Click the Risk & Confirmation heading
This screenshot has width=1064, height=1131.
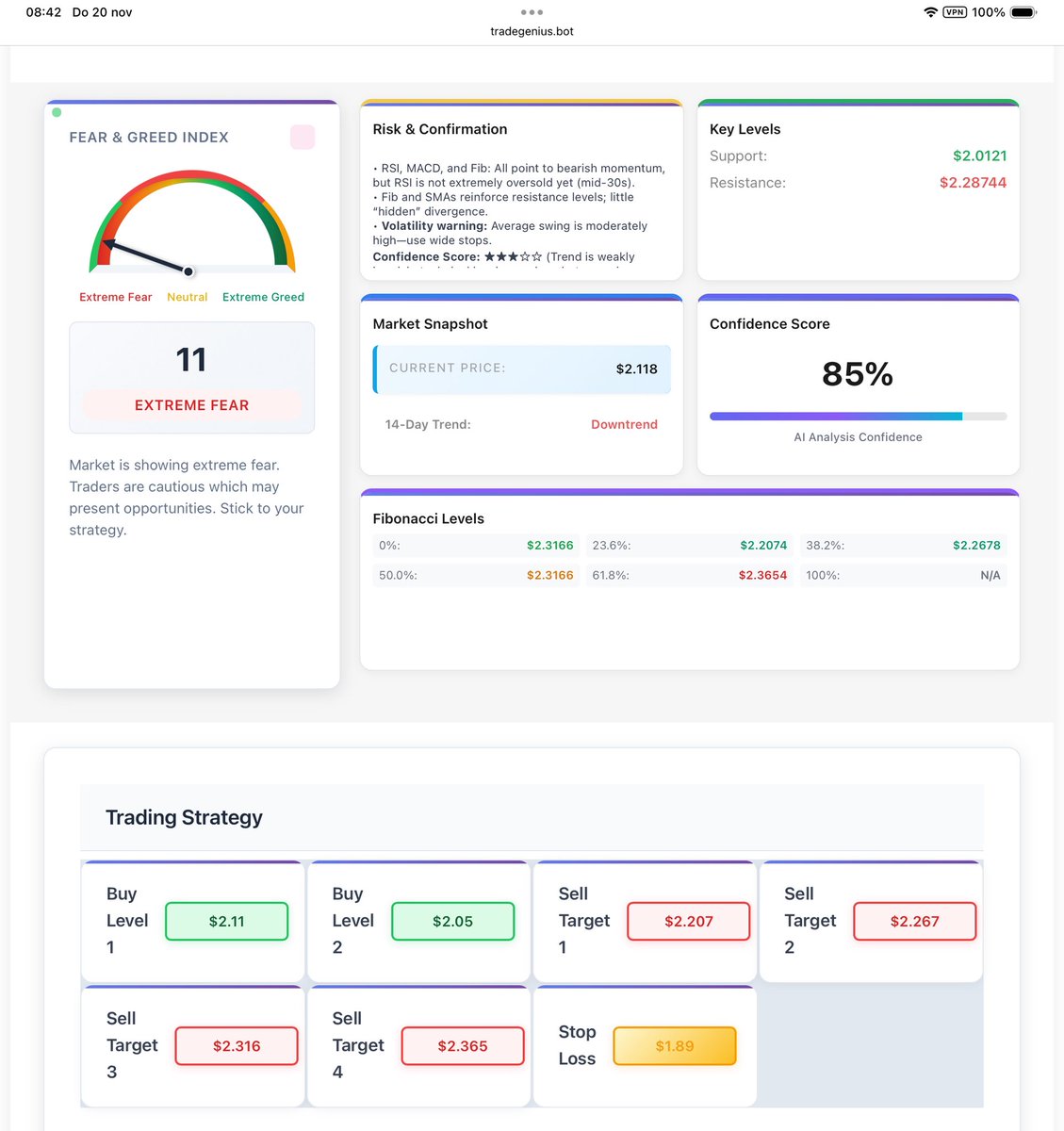click(440, 129)
